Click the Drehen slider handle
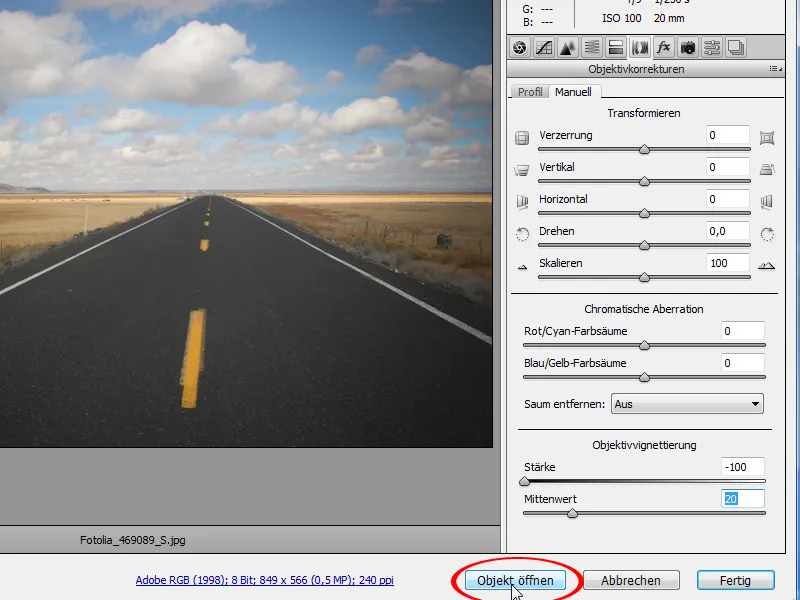800x600 pixels. point(644,245)
